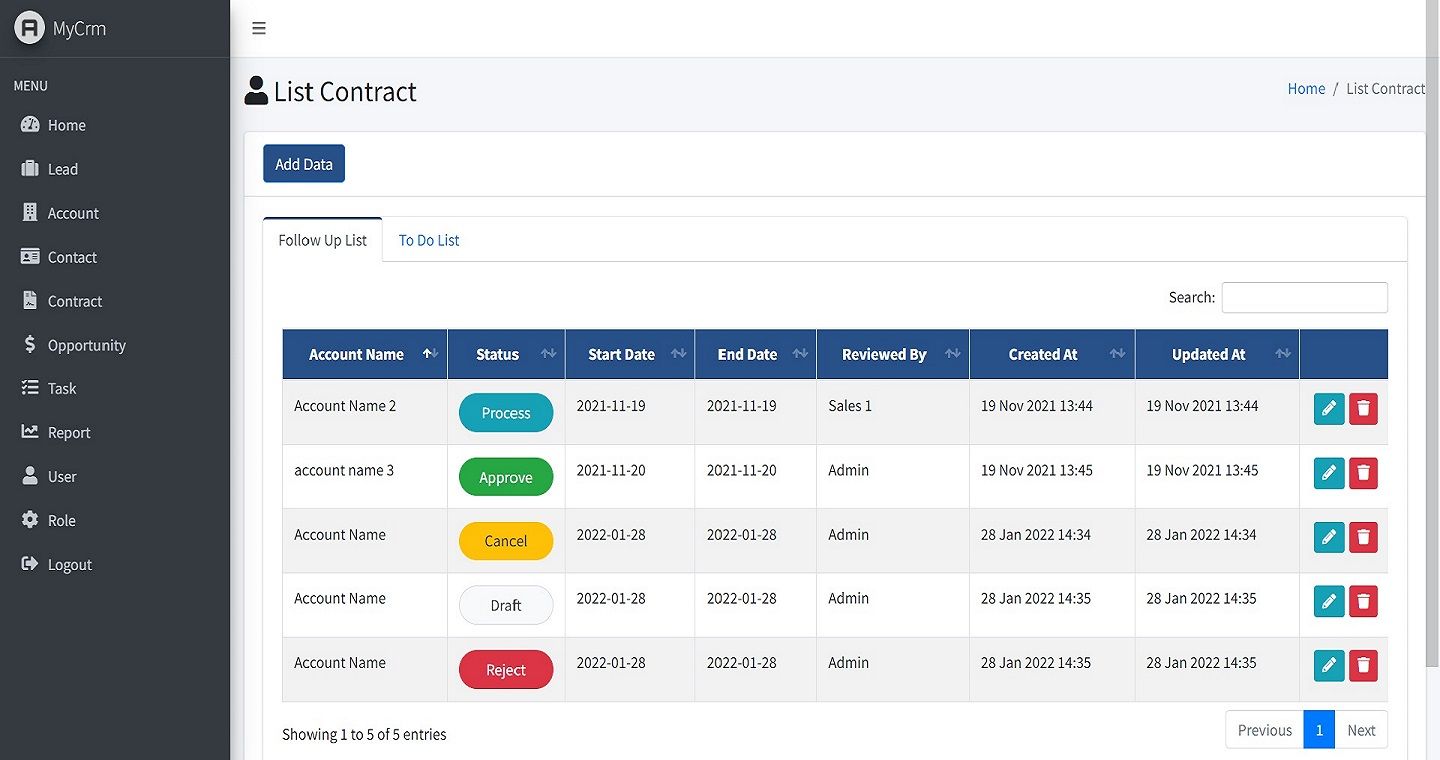Select page 1 in pagination

click(x=1319, y=730)
